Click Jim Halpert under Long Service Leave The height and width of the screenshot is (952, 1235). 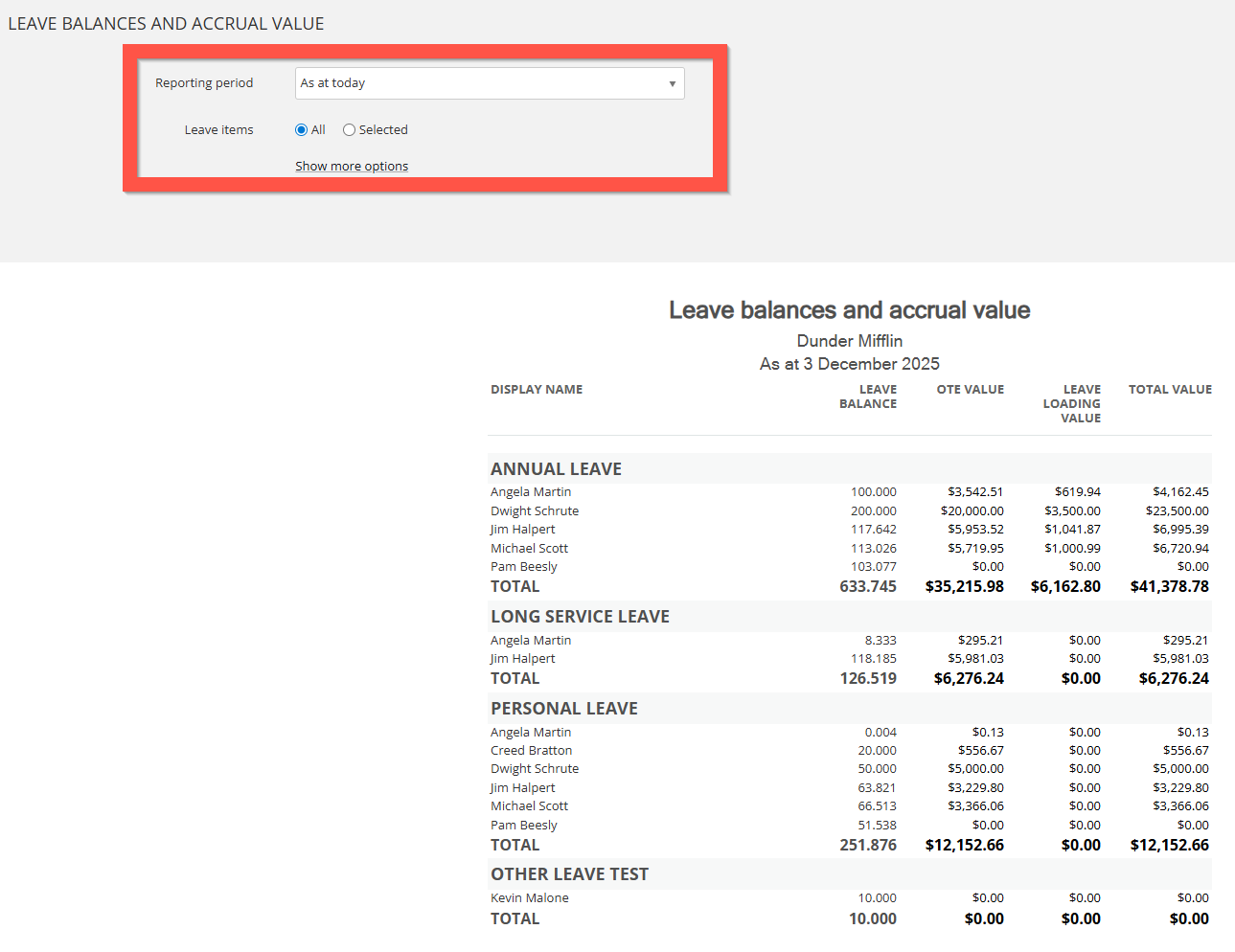click(522, 659)
